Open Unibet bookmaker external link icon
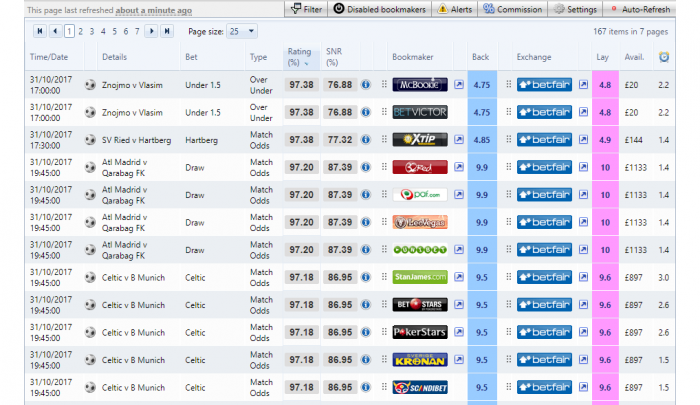 click(x=459, y=250)
